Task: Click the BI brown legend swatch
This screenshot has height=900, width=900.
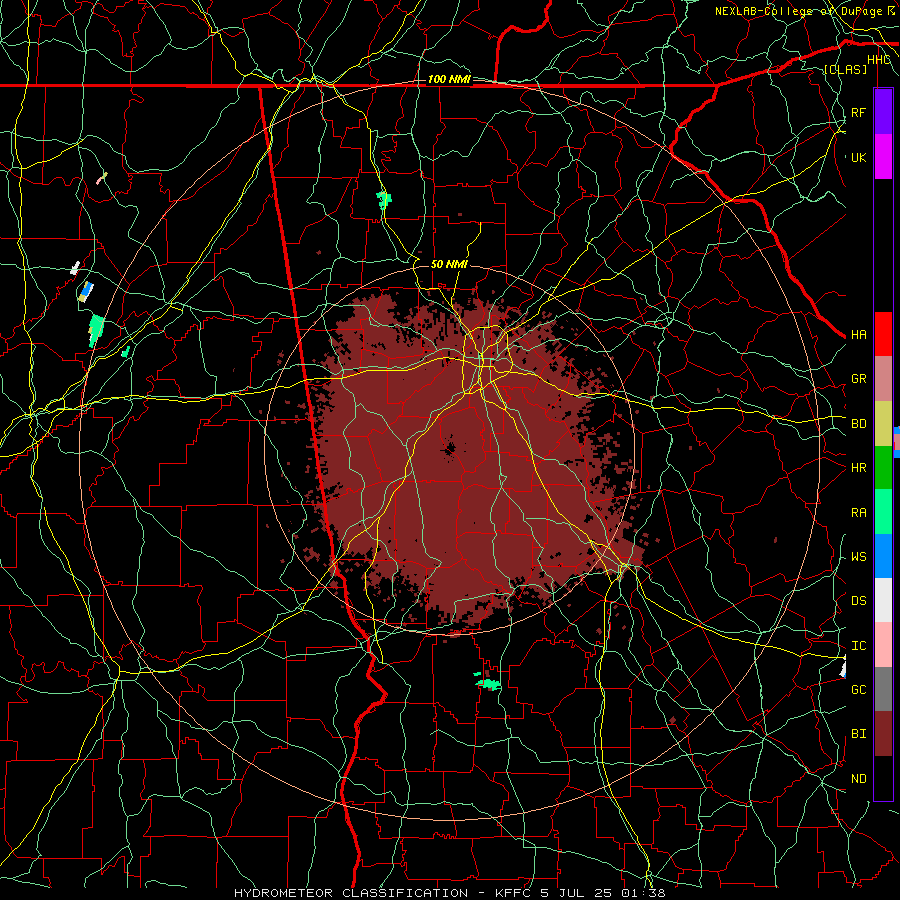Action: (x=883, y=734)
